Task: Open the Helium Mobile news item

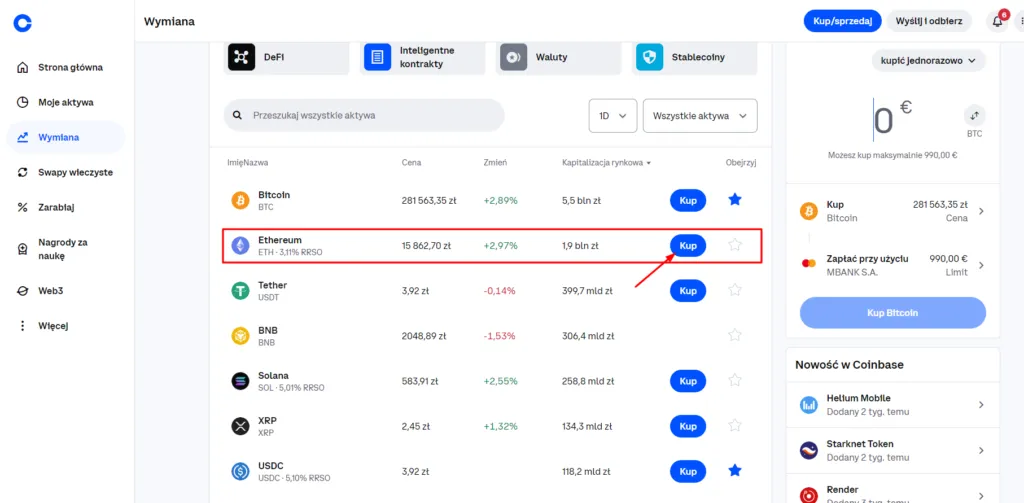Action: coord(893,405)
